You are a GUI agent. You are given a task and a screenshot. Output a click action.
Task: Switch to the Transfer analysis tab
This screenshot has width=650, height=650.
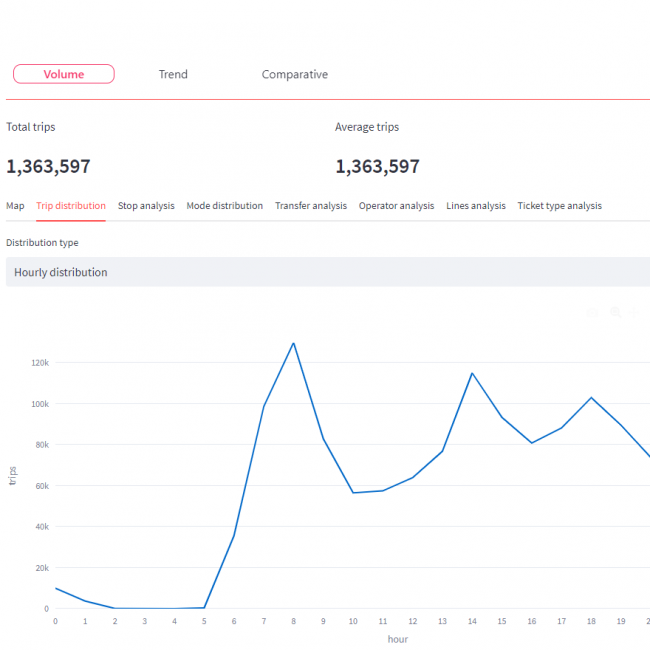(x=311, y=206)
